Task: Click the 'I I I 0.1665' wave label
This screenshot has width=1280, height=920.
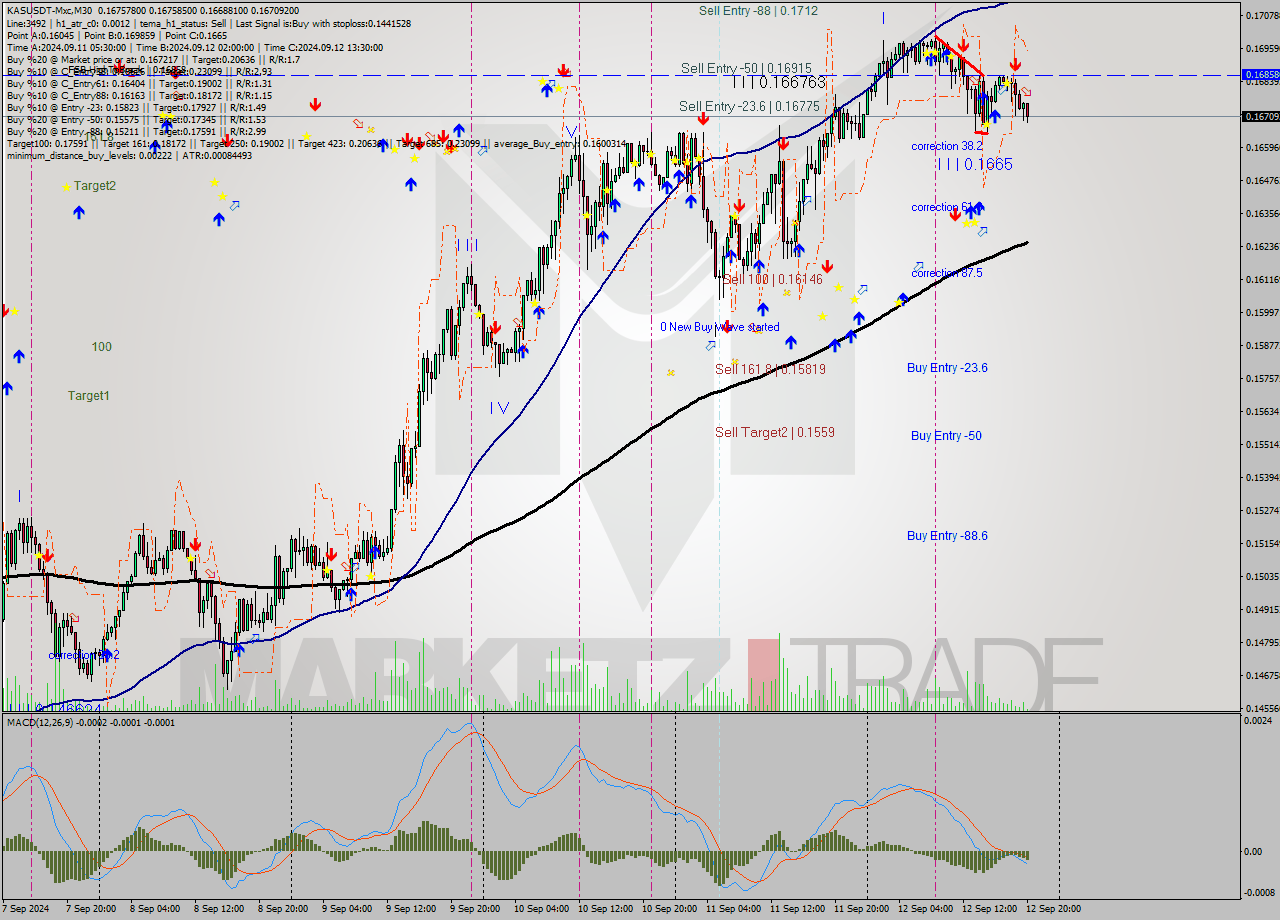Action: [975, 164]
